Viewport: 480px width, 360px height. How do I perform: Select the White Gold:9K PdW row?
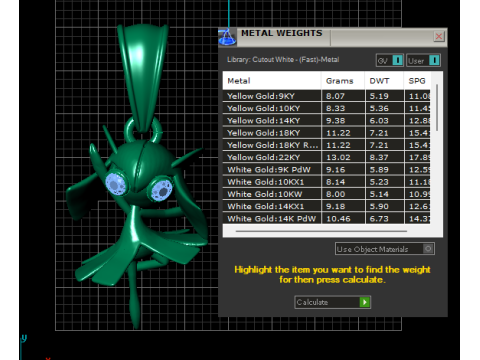[326, 170]
